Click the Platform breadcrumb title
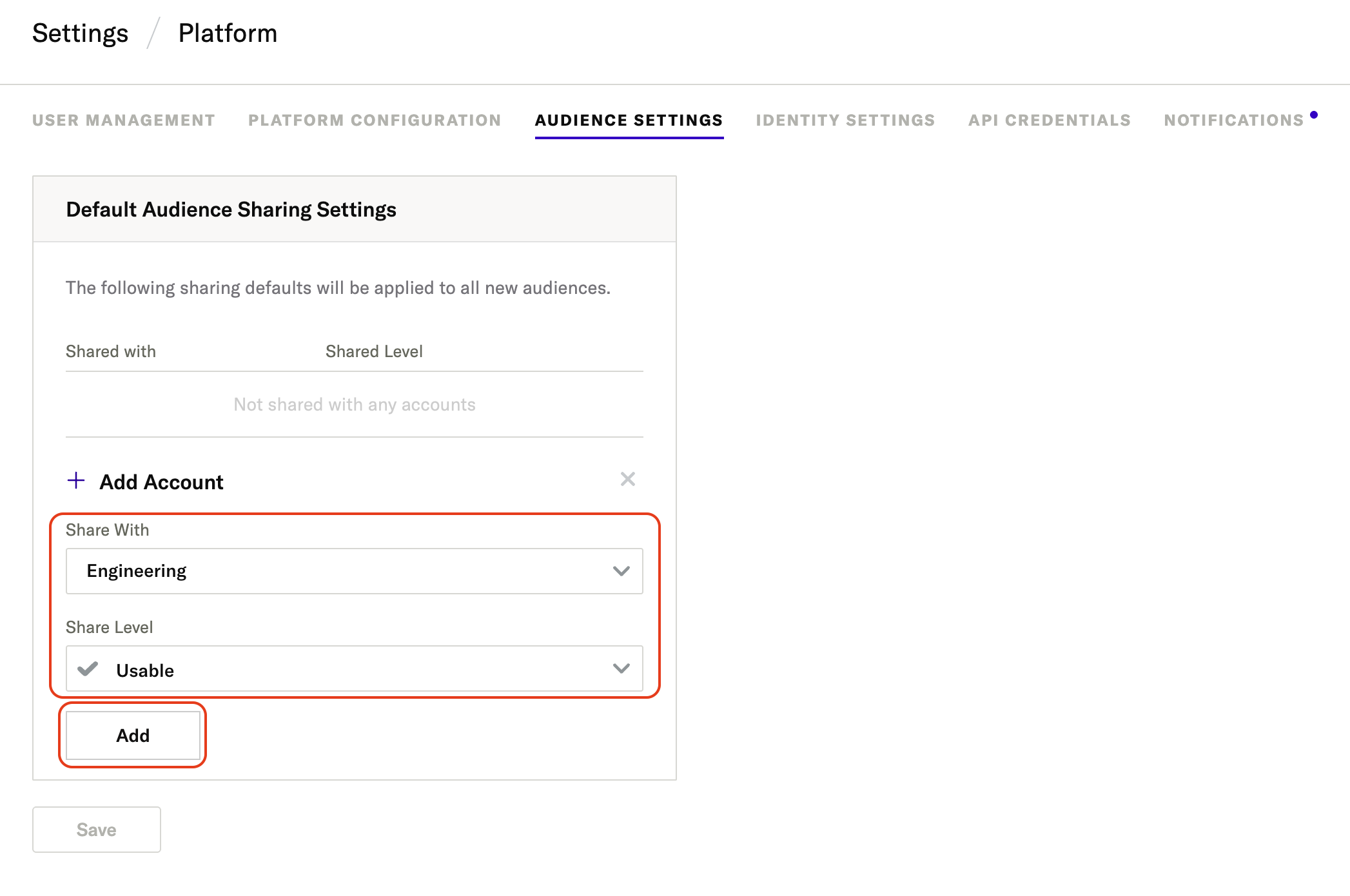Screen dimensions: 1350x896 point(228,34)
